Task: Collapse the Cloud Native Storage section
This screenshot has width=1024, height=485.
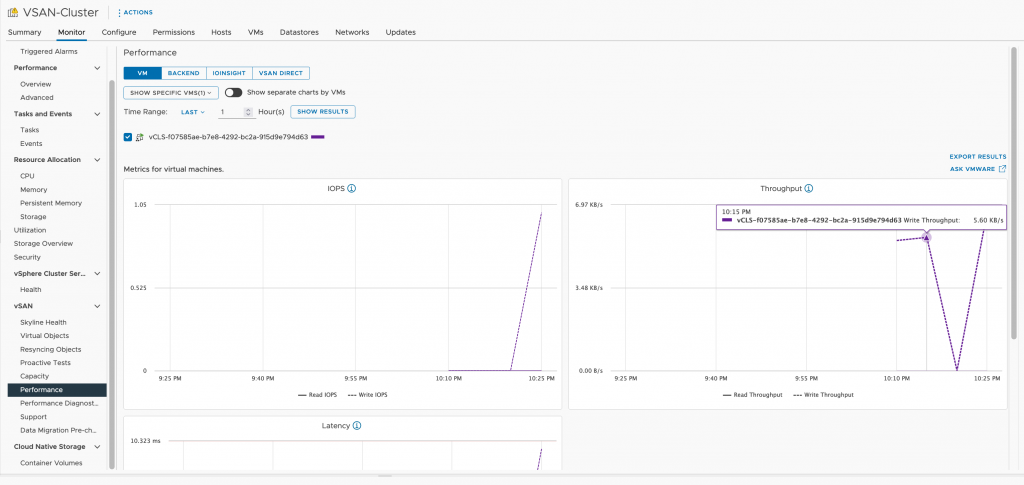Action: [x=97, y=447]
